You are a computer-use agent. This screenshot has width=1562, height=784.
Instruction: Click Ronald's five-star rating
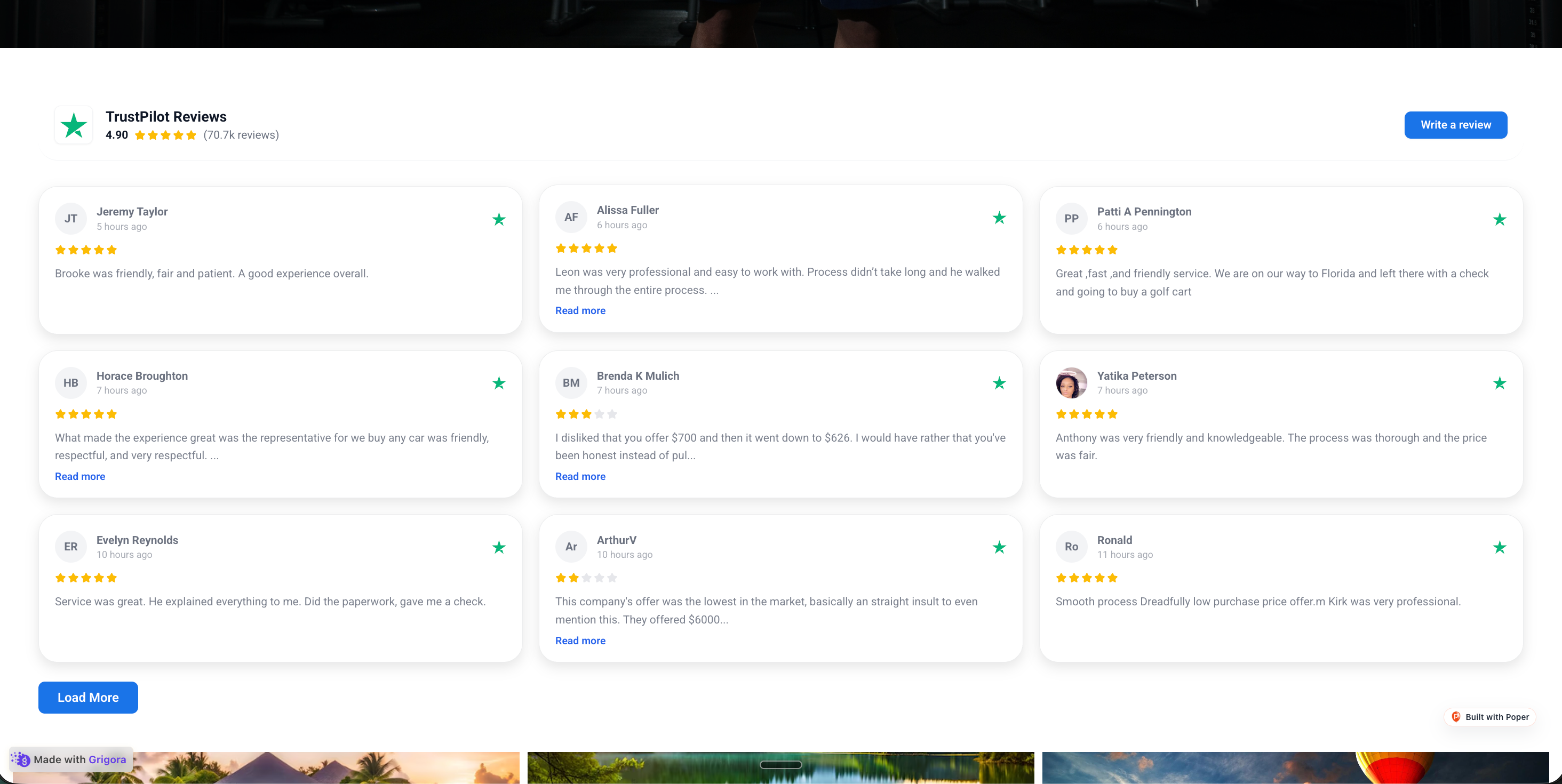pos(1087,578)
